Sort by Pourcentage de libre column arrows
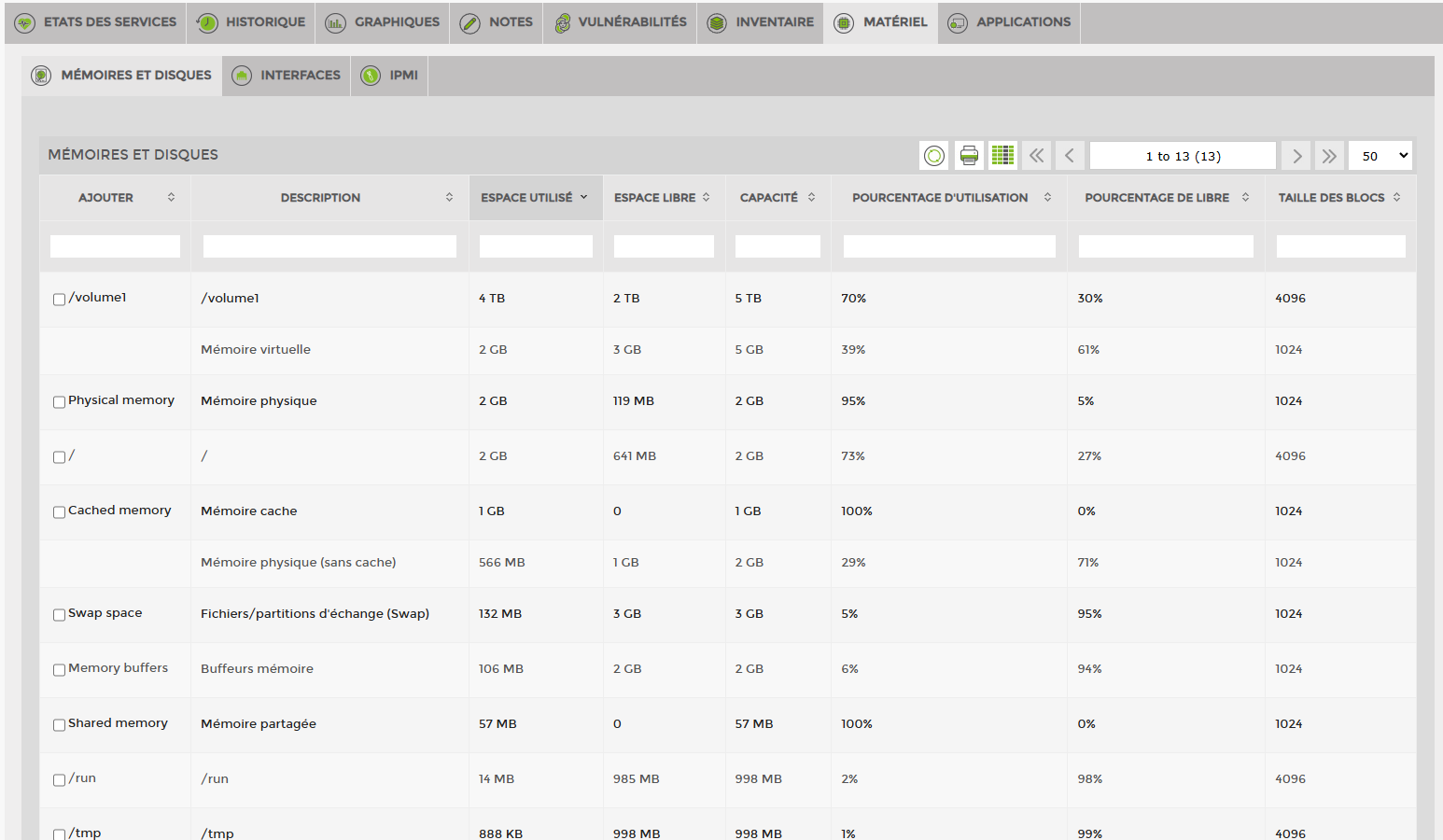This screenshot has height=840, width=1443. [1245, 197]
